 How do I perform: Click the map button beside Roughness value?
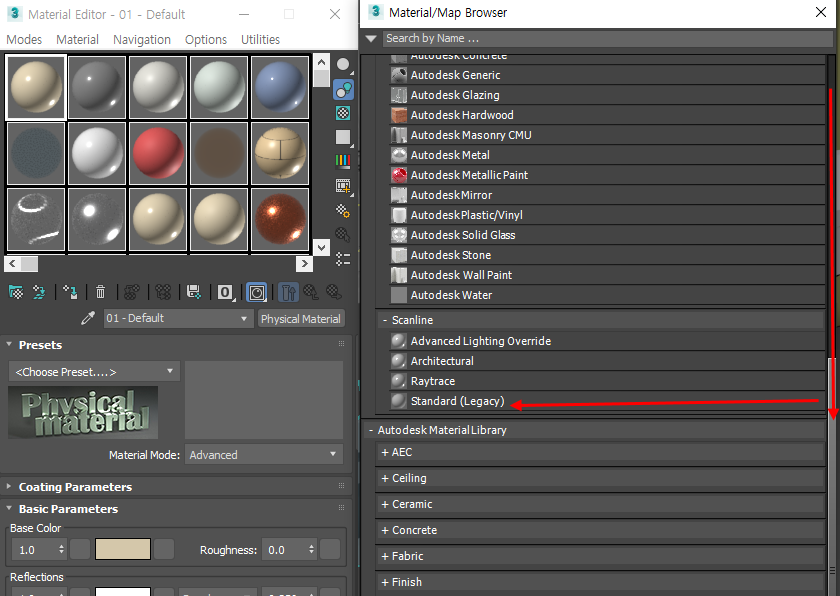click(x=330, y=549)
